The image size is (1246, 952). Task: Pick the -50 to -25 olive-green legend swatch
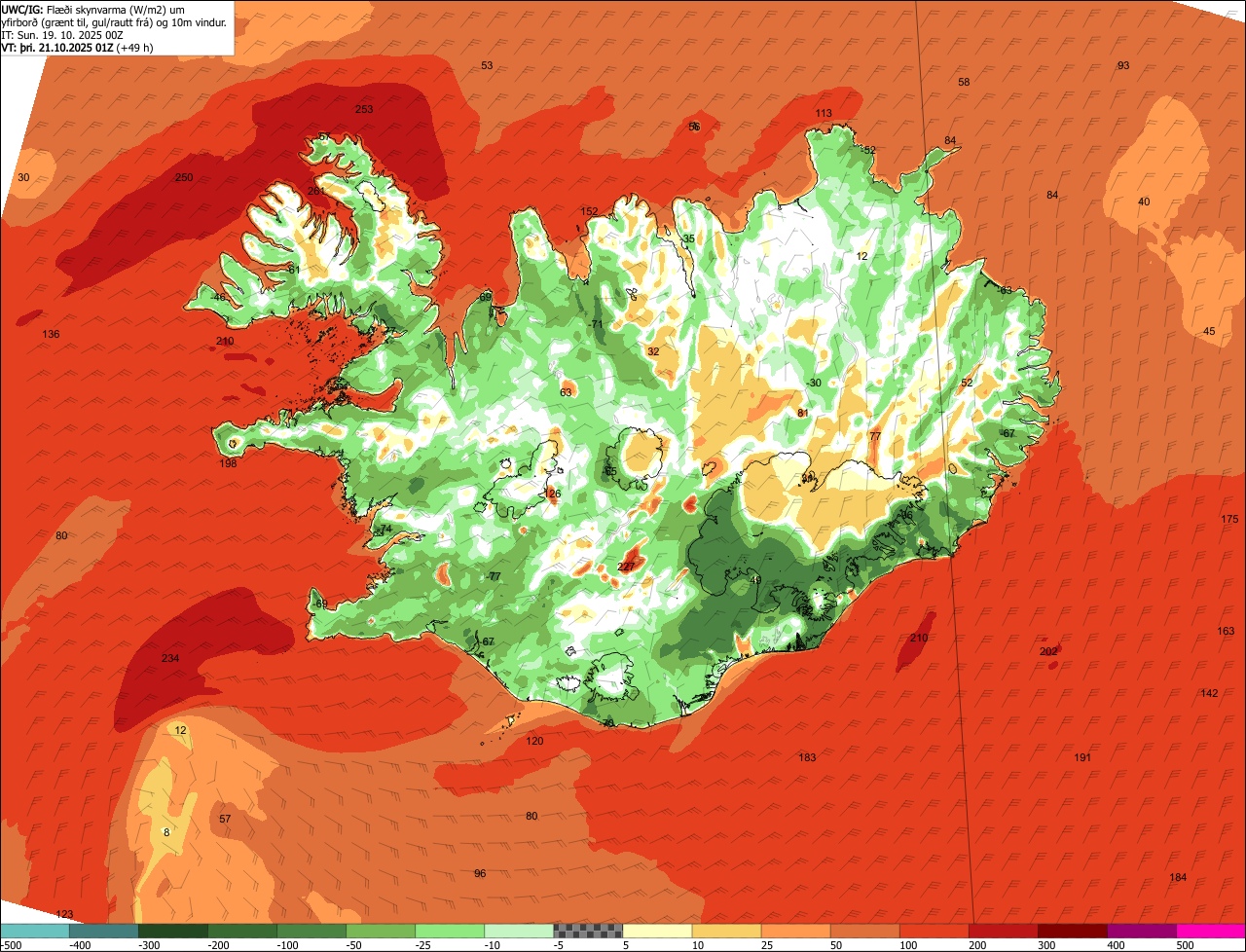click(381, 931)
